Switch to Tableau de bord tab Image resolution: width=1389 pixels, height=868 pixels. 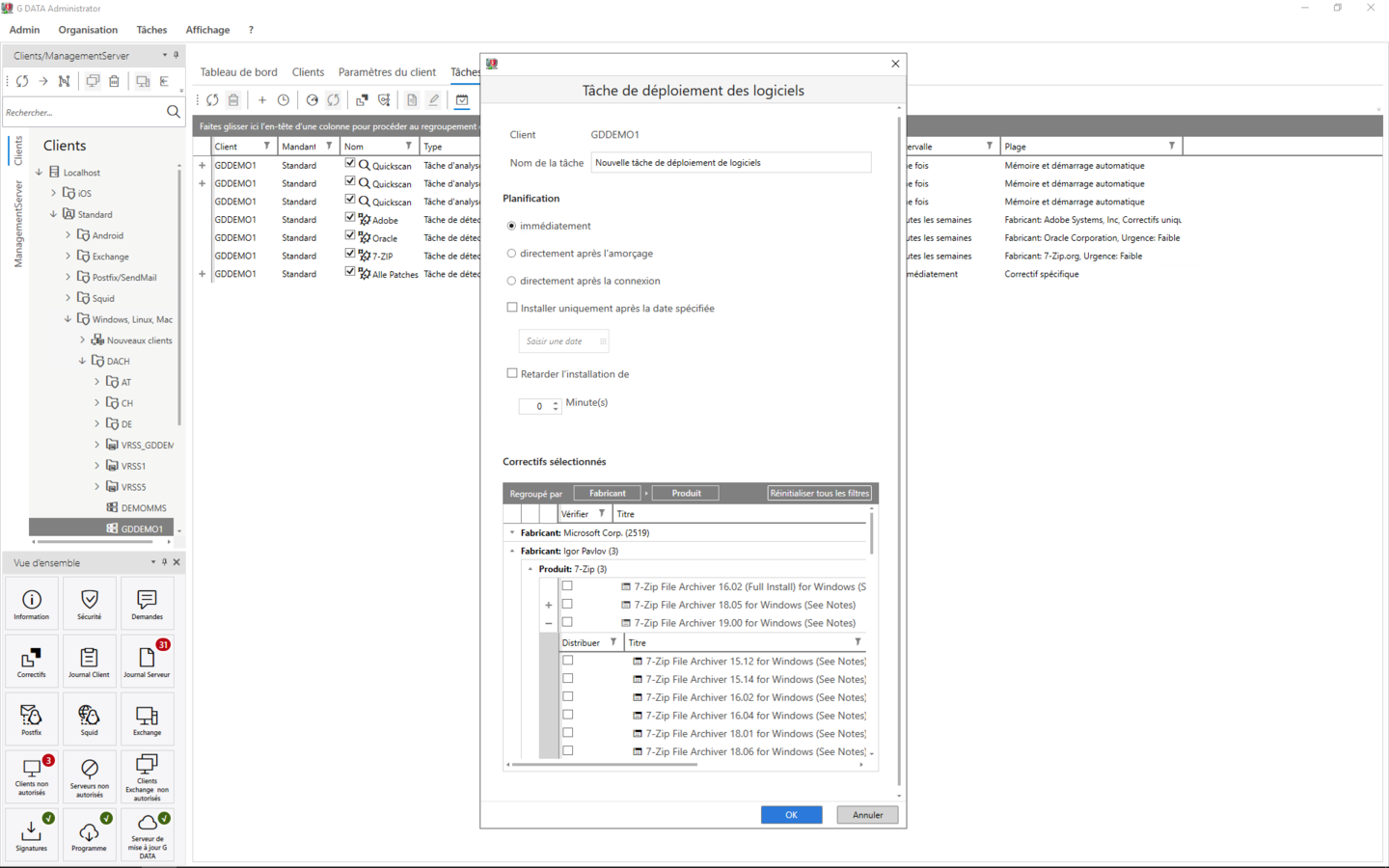coord(238,72)
